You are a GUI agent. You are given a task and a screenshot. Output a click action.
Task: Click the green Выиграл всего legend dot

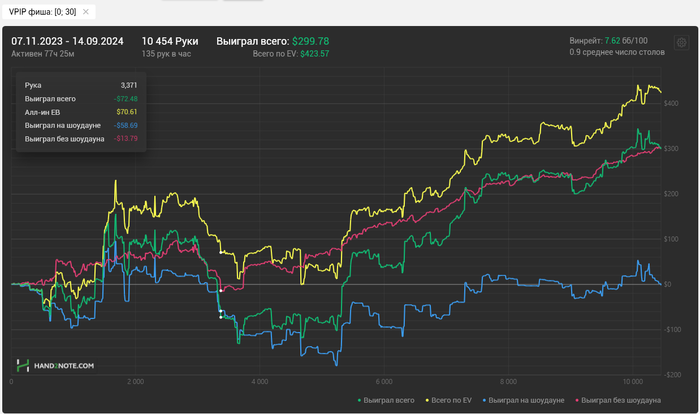pos(359,401)
